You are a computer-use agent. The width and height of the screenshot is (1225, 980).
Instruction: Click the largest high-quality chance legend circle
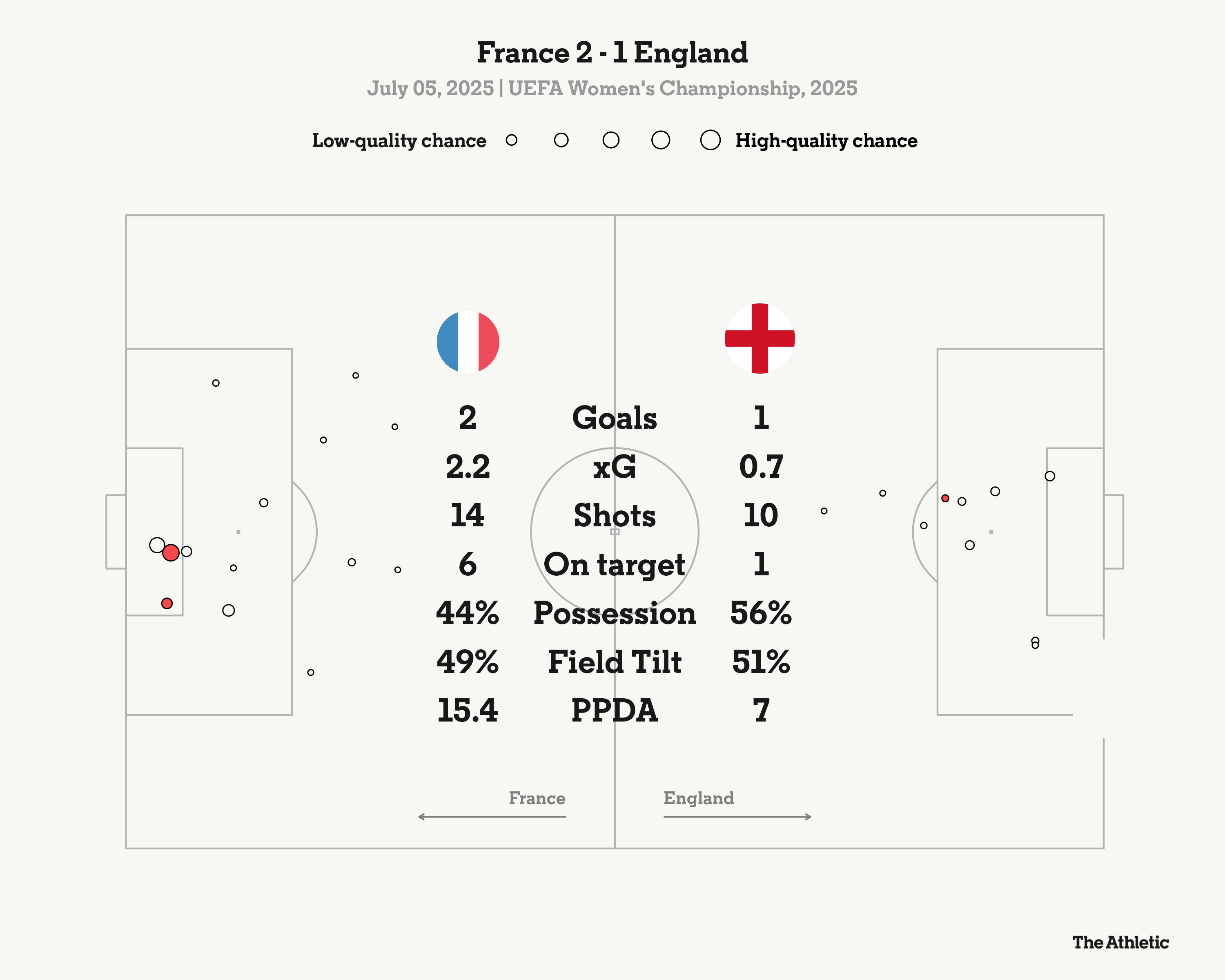pos(710,140)
